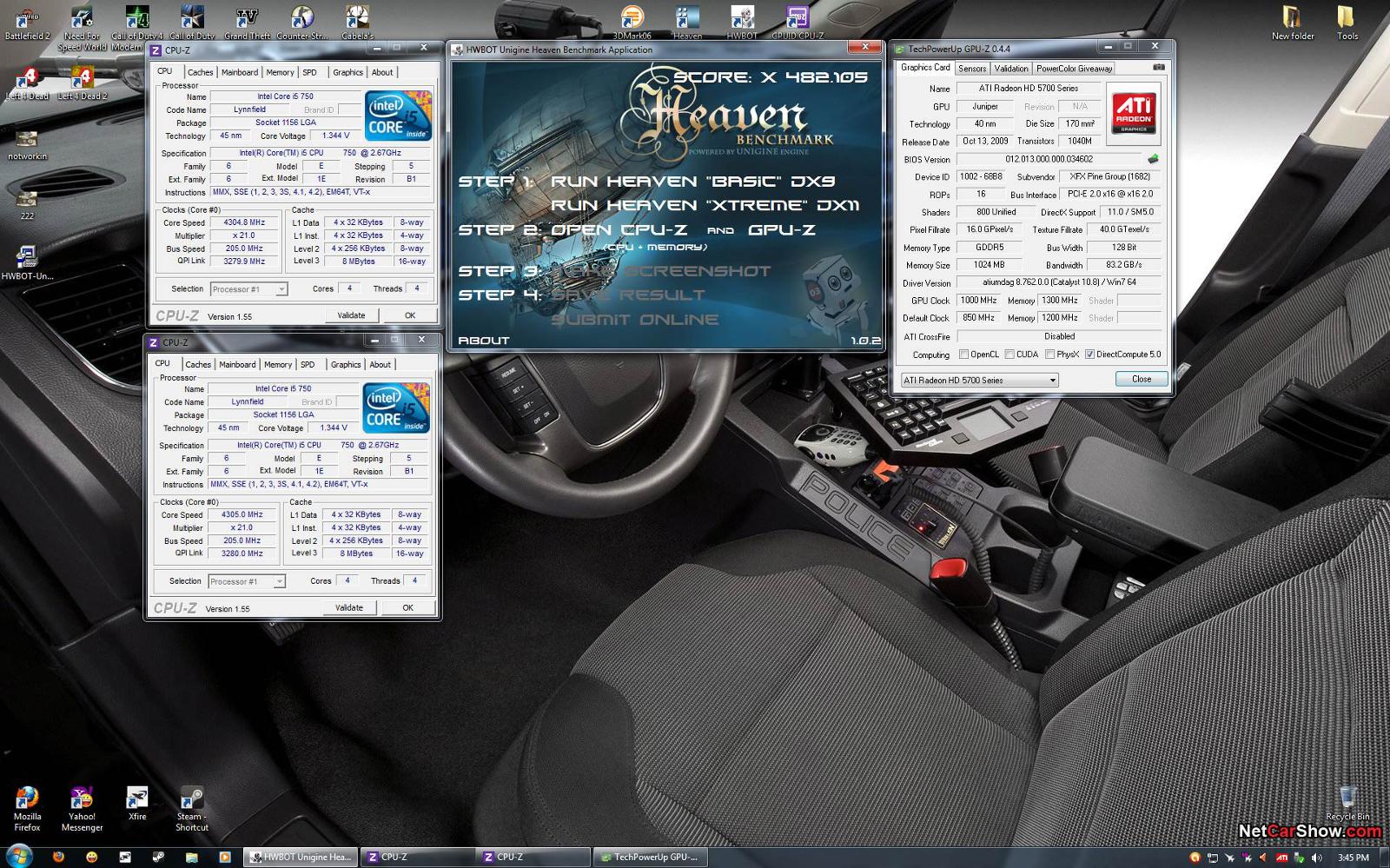Click the save BIOS icon in GPU-Z
1390x868 pixels.
click(x=1153, y=159)
